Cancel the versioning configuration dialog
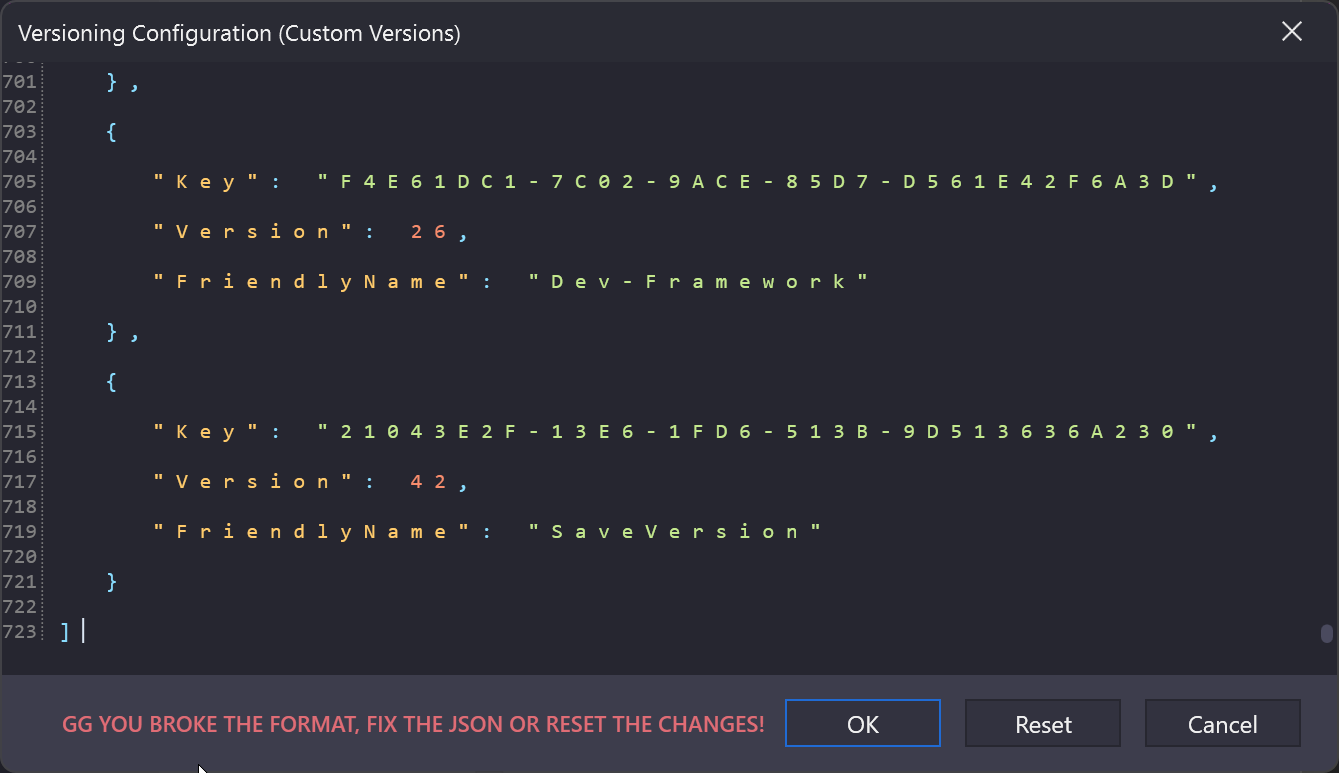 1223,723
